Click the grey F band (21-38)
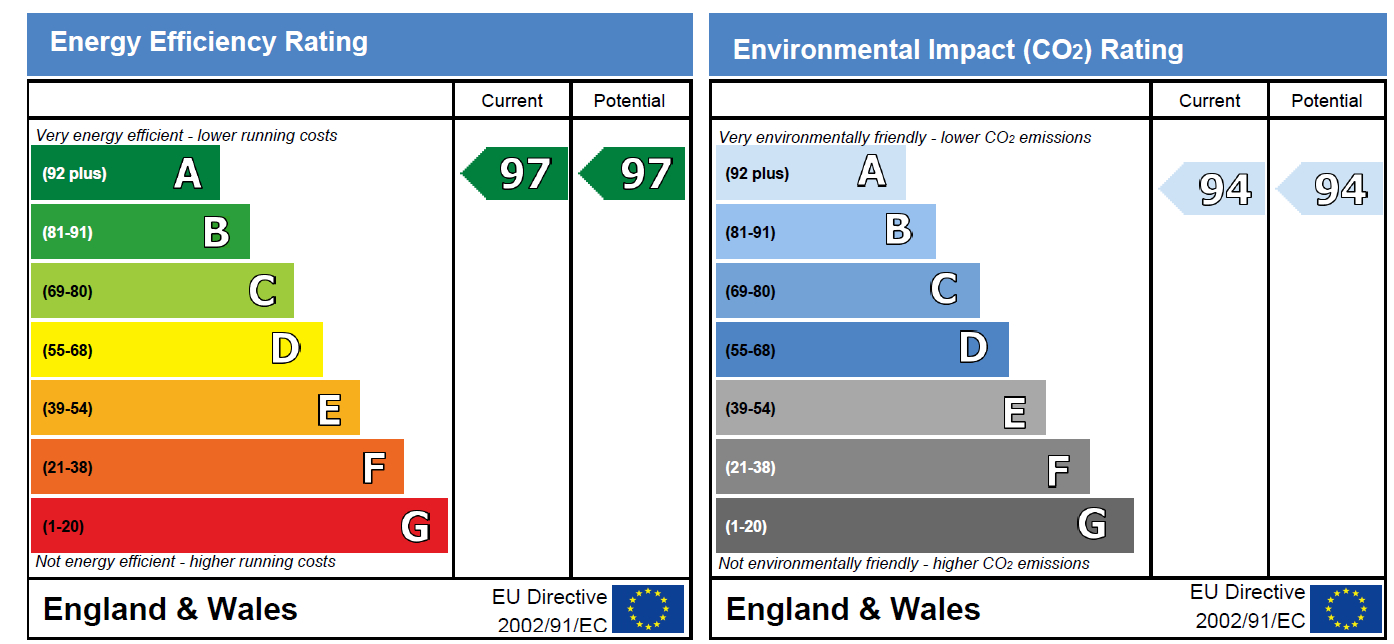This screenshot has width=1394, height=644. (x=903, y=467)
